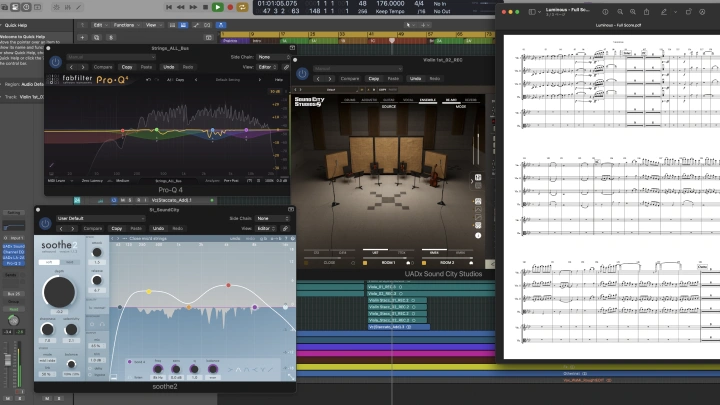Click the info icon in Sound City
The height and width of the screenshot is (405, 720).
(x=478, y=236)
